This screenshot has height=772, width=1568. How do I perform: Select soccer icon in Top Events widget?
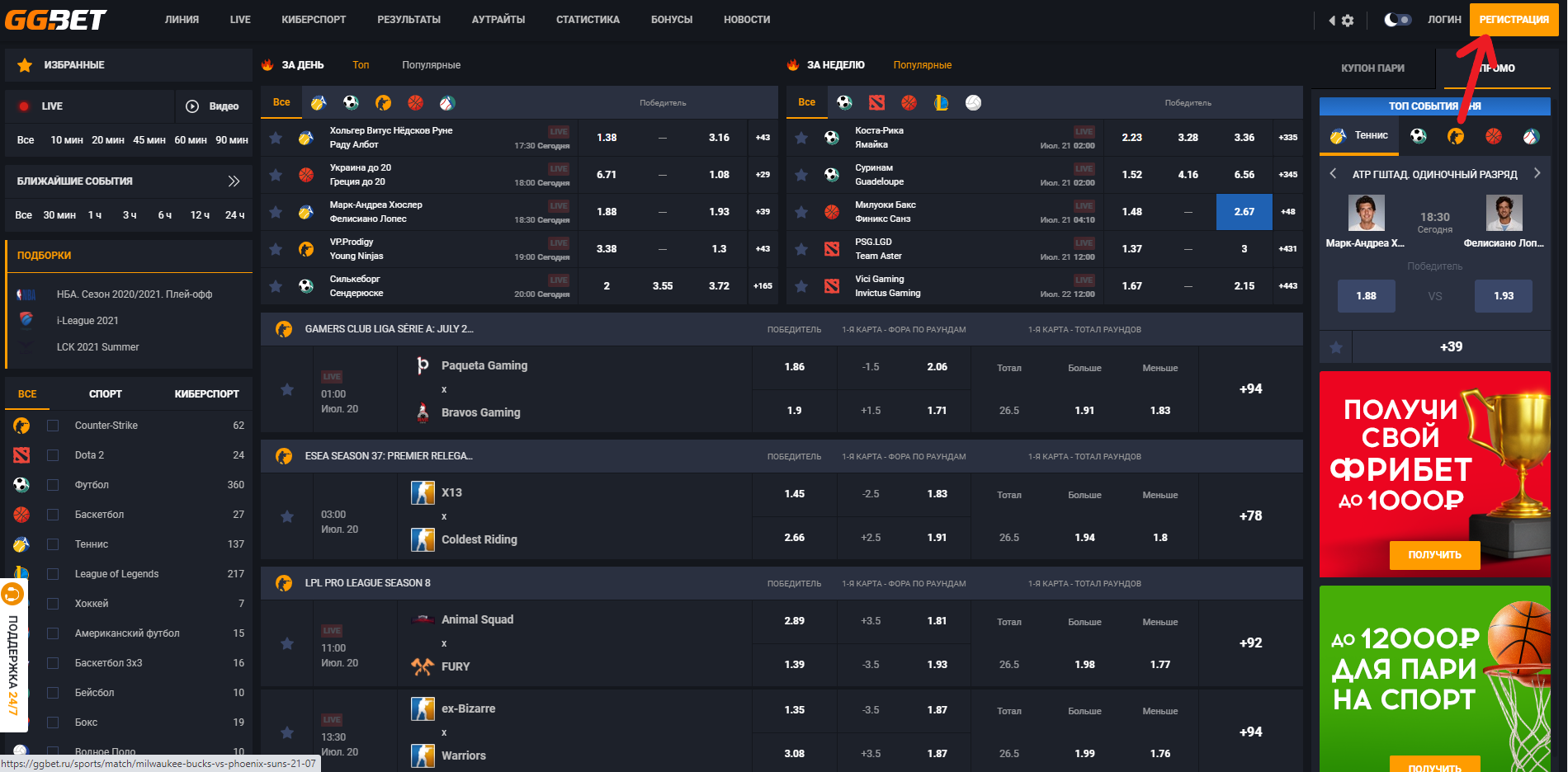(x=1419, y=136)
